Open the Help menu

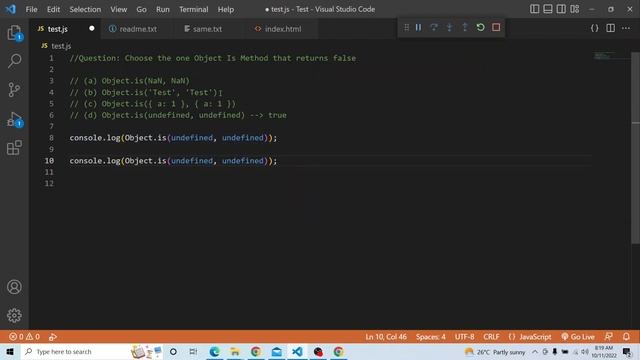click(226, 9)
